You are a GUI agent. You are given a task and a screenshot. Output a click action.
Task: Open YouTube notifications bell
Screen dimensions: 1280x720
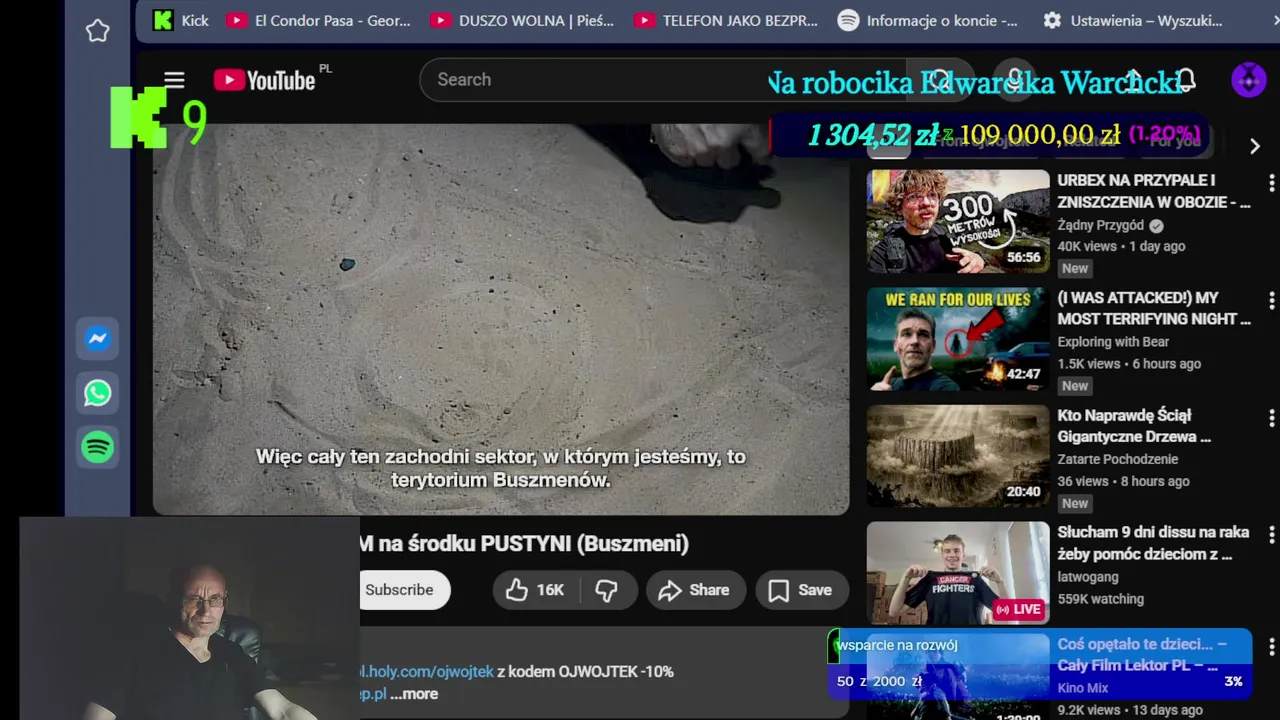pyautogui.click(x=1186, y=80)
